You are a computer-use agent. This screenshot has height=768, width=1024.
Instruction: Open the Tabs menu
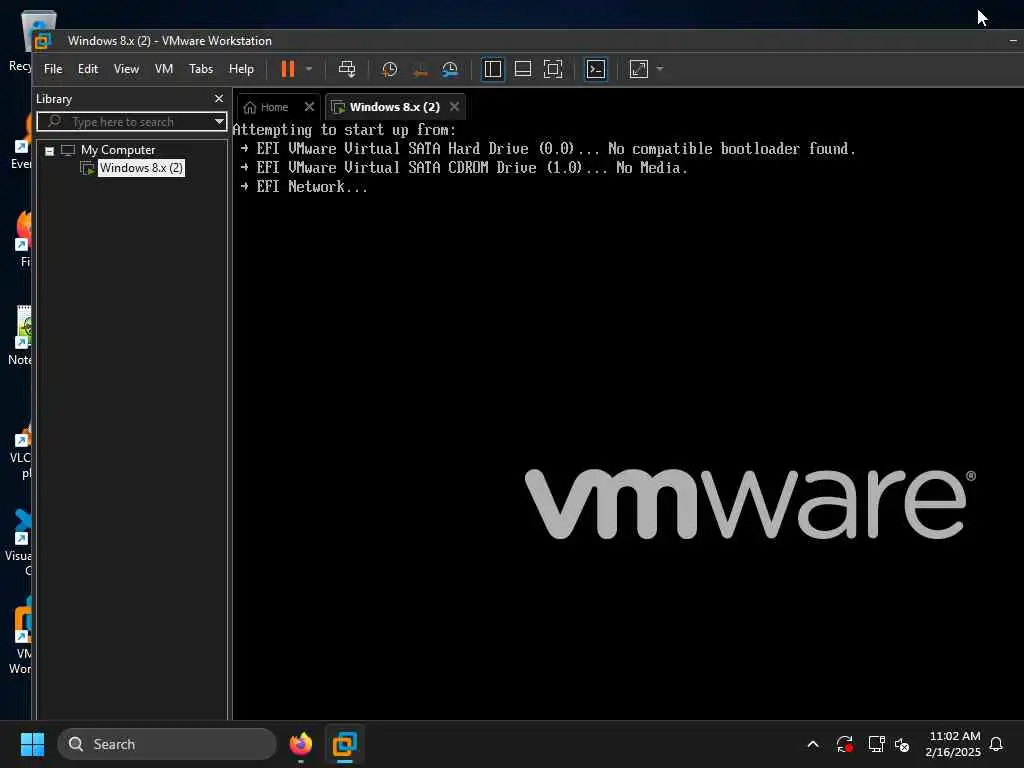coord(201,69)
